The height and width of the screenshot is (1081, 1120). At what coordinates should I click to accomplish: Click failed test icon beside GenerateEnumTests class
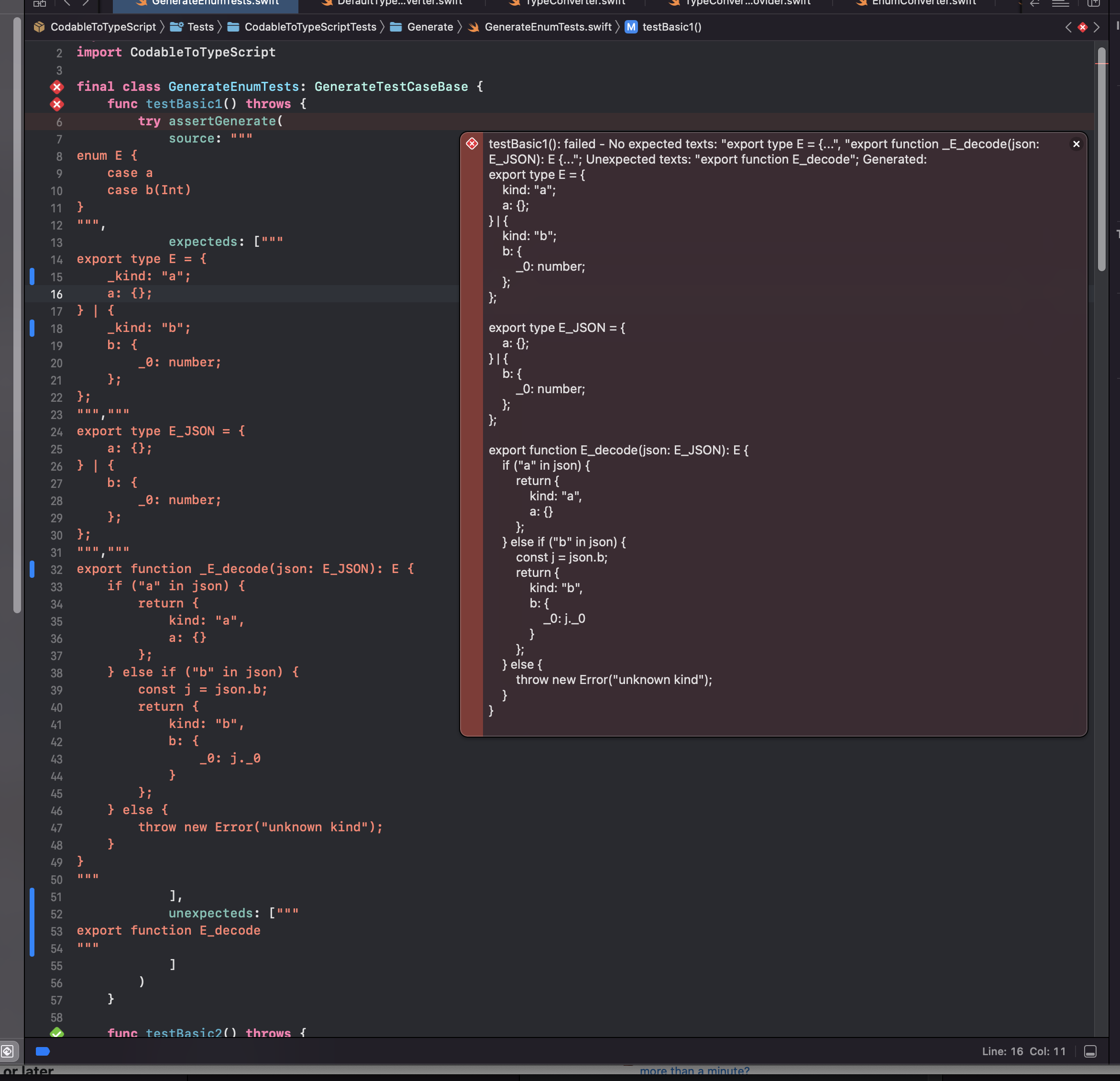[56, 87]
